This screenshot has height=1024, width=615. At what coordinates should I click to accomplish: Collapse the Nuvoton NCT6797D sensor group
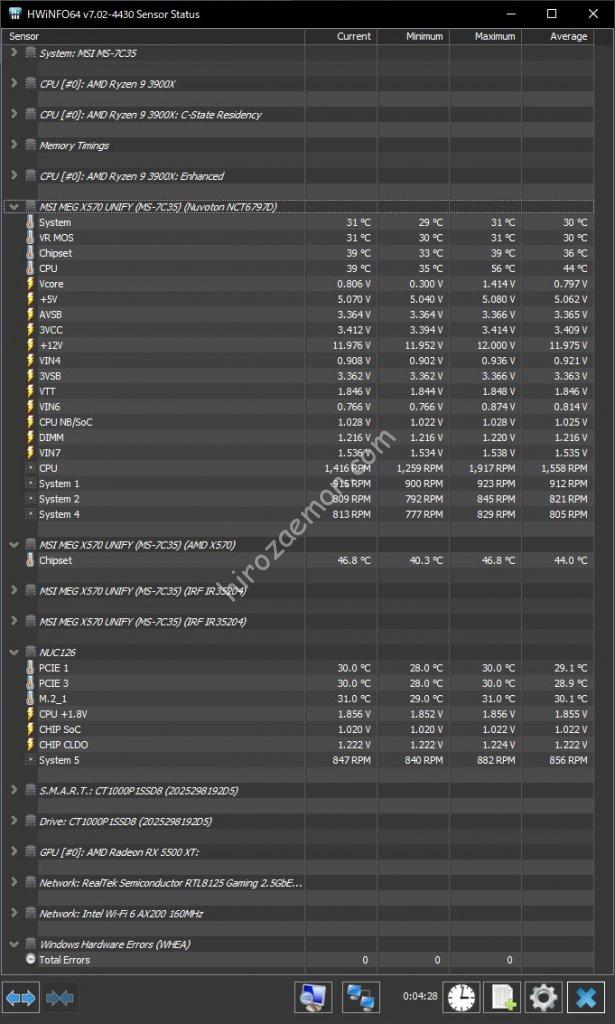click(14, 206)
